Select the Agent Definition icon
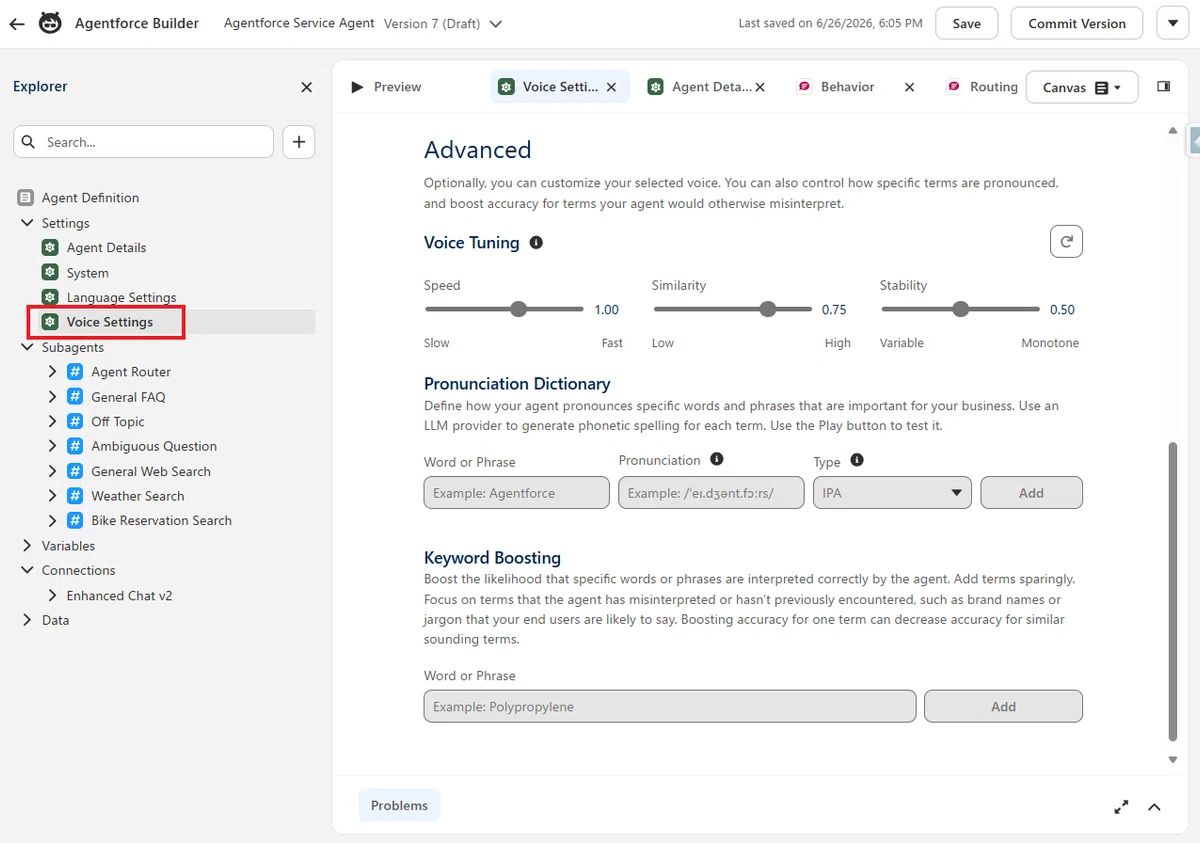The image size is (1200, 843). point(26,198)
